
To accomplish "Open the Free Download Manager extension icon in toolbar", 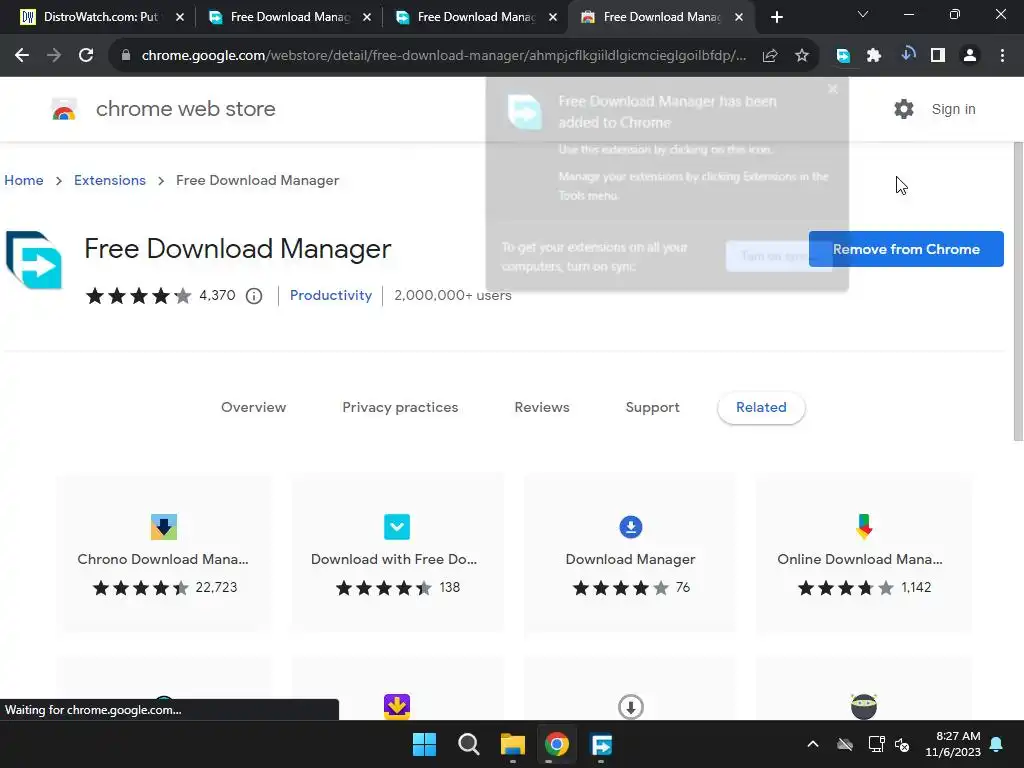I will click(843, 56).
